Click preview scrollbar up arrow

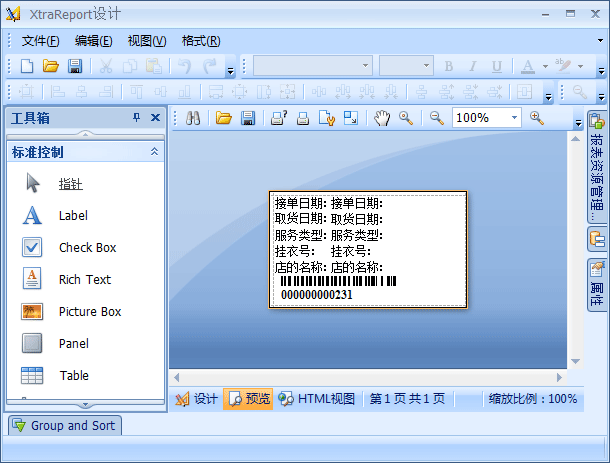(x=575, y=139)
